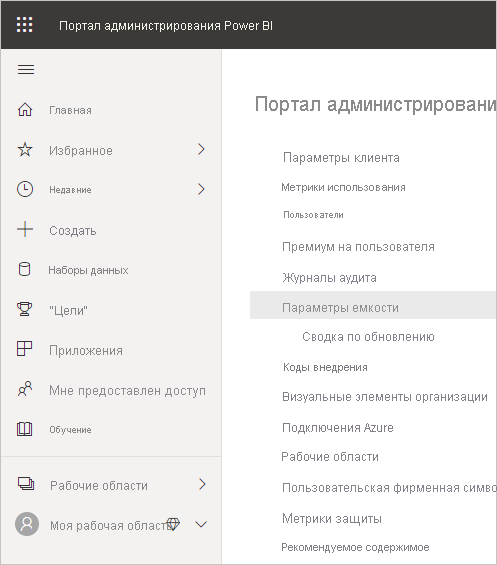The width and height of the screenshot is (497, 565).
Task: Go to Главная in the sidebar
Action: [x=70, y=110]
